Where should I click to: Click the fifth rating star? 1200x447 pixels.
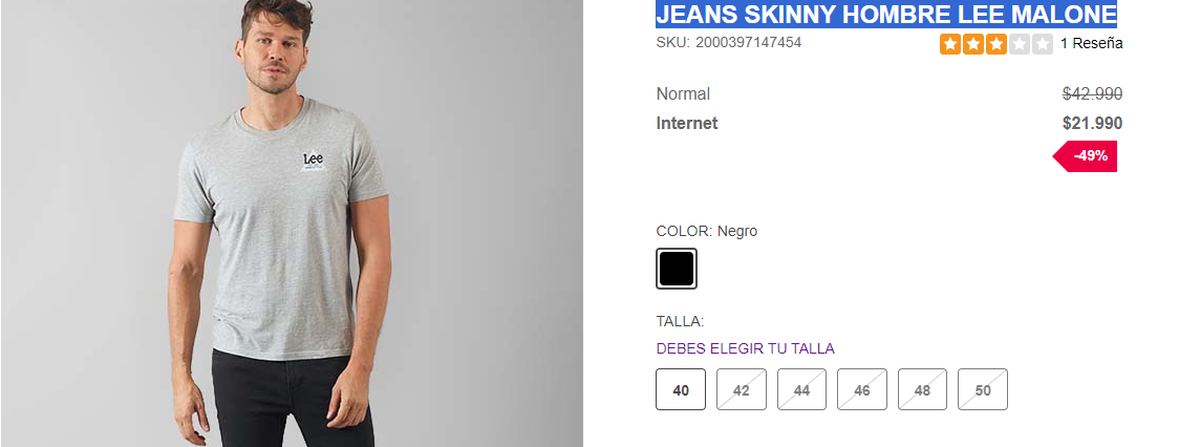click(1042, 44)
